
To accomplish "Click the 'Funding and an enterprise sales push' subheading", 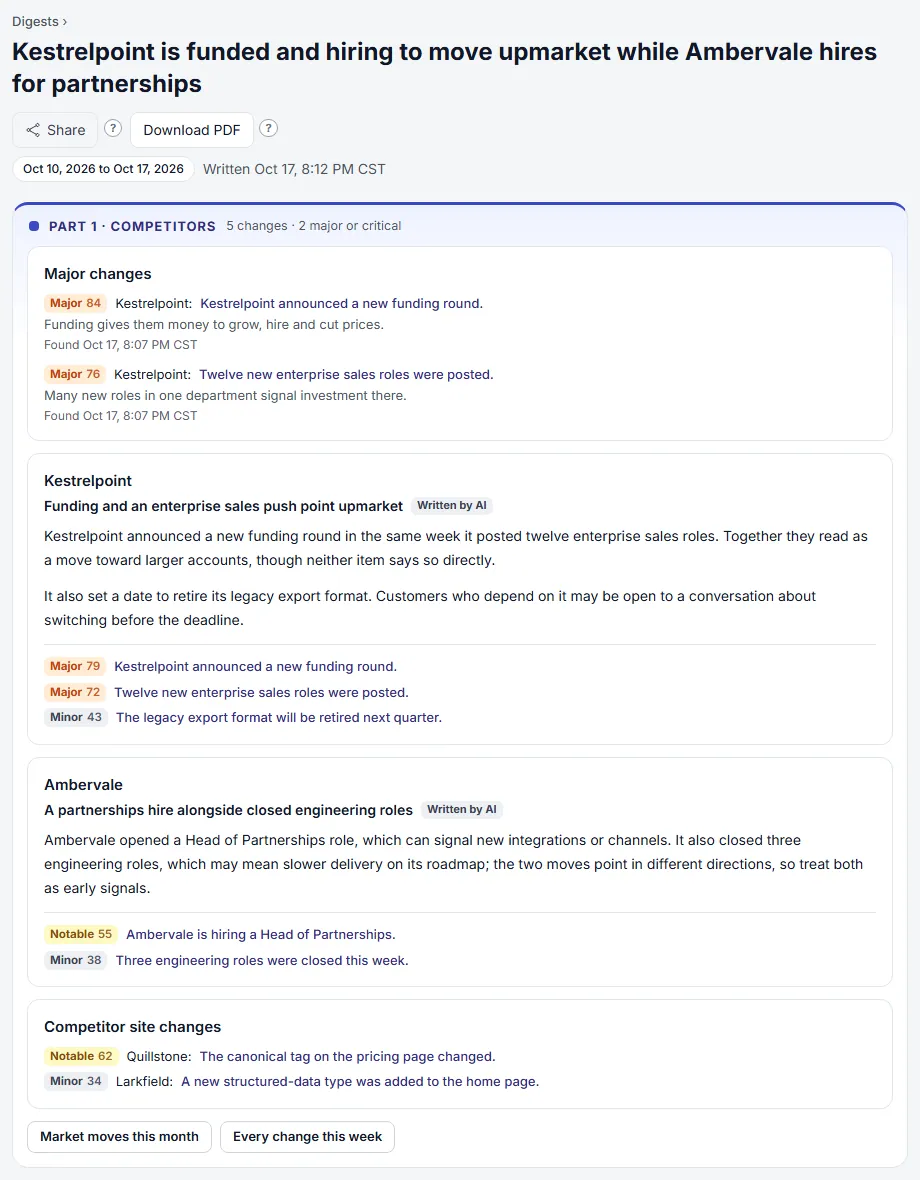I will click(223, 506).
